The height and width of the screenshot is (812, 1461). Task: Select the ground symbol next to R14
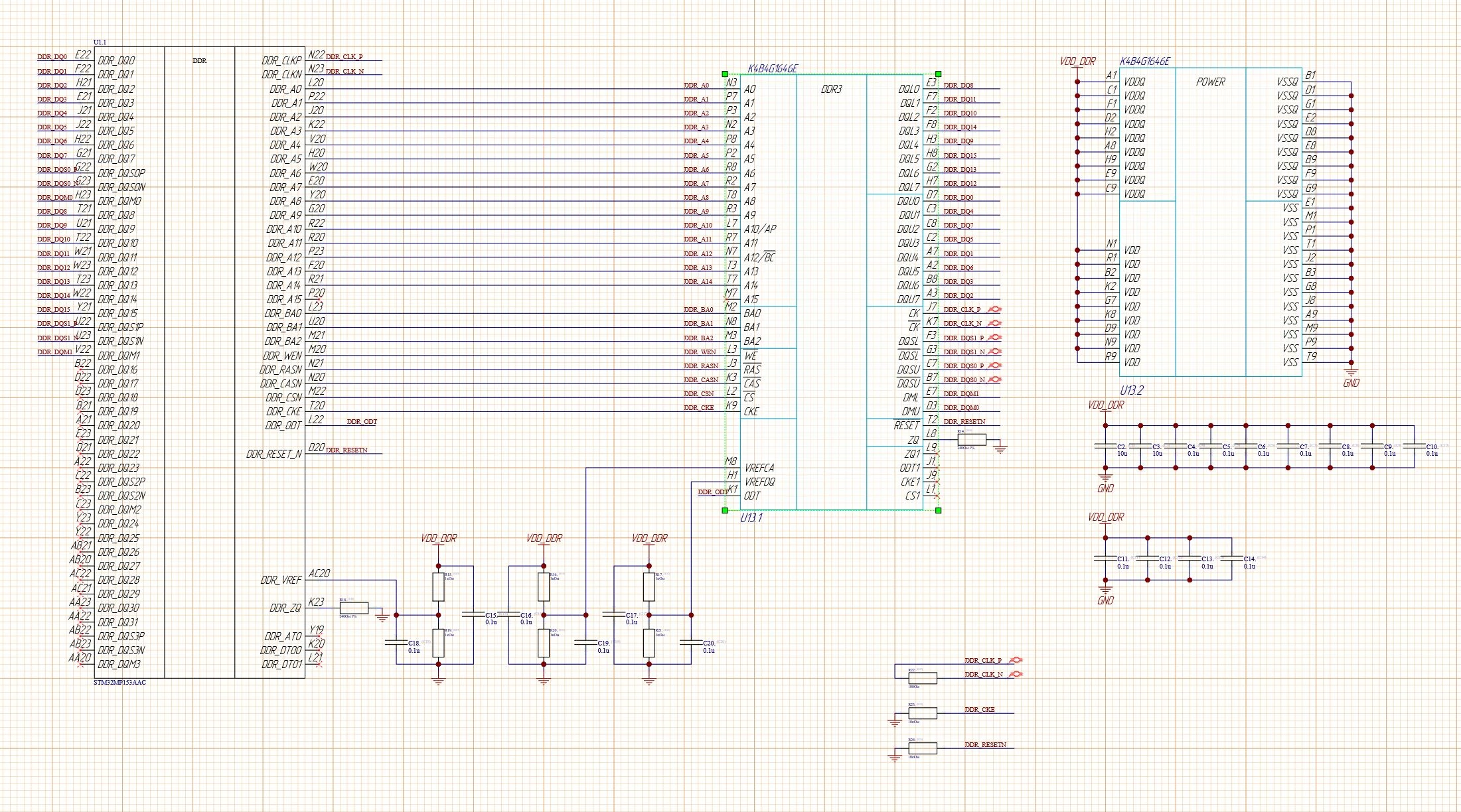click(x=1000, y=448)
